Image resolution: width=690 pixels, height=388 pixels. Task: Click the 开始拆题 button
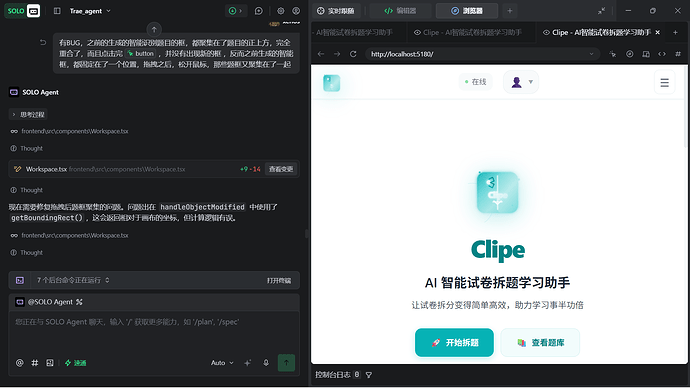454,342
